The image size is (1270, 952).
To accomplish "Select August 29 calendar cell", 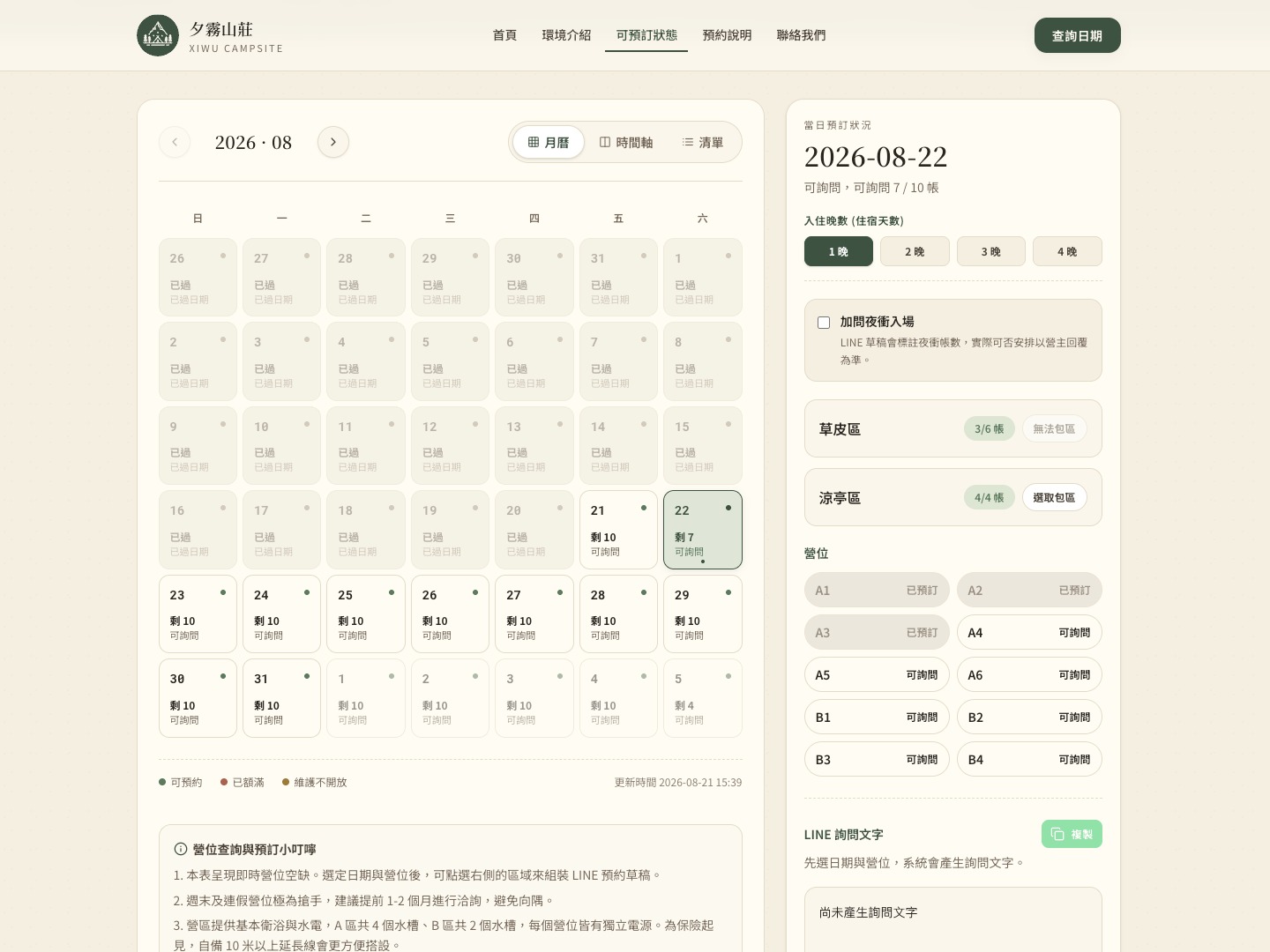I will [x=703, y=614].
